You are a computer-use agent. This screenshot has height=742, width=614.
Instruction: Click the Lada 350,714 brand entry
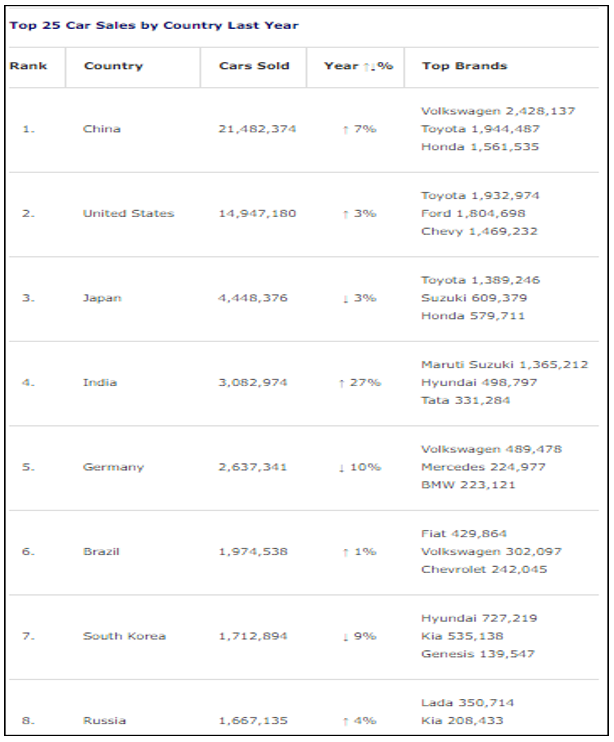467,702
